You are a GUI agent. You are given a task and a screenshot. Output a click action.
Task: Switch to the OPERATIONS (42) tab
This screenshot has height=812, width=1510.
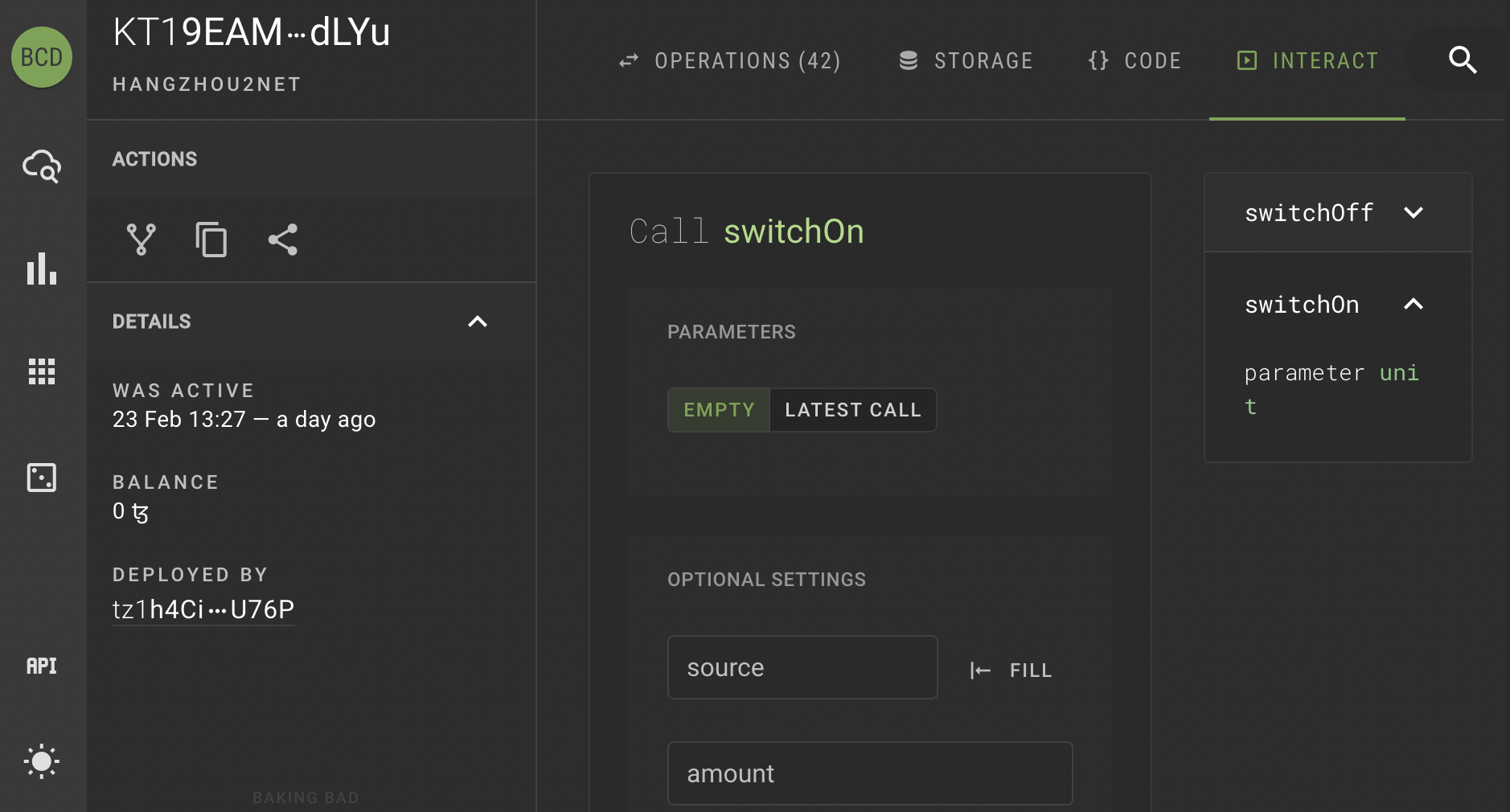(730, 61)
